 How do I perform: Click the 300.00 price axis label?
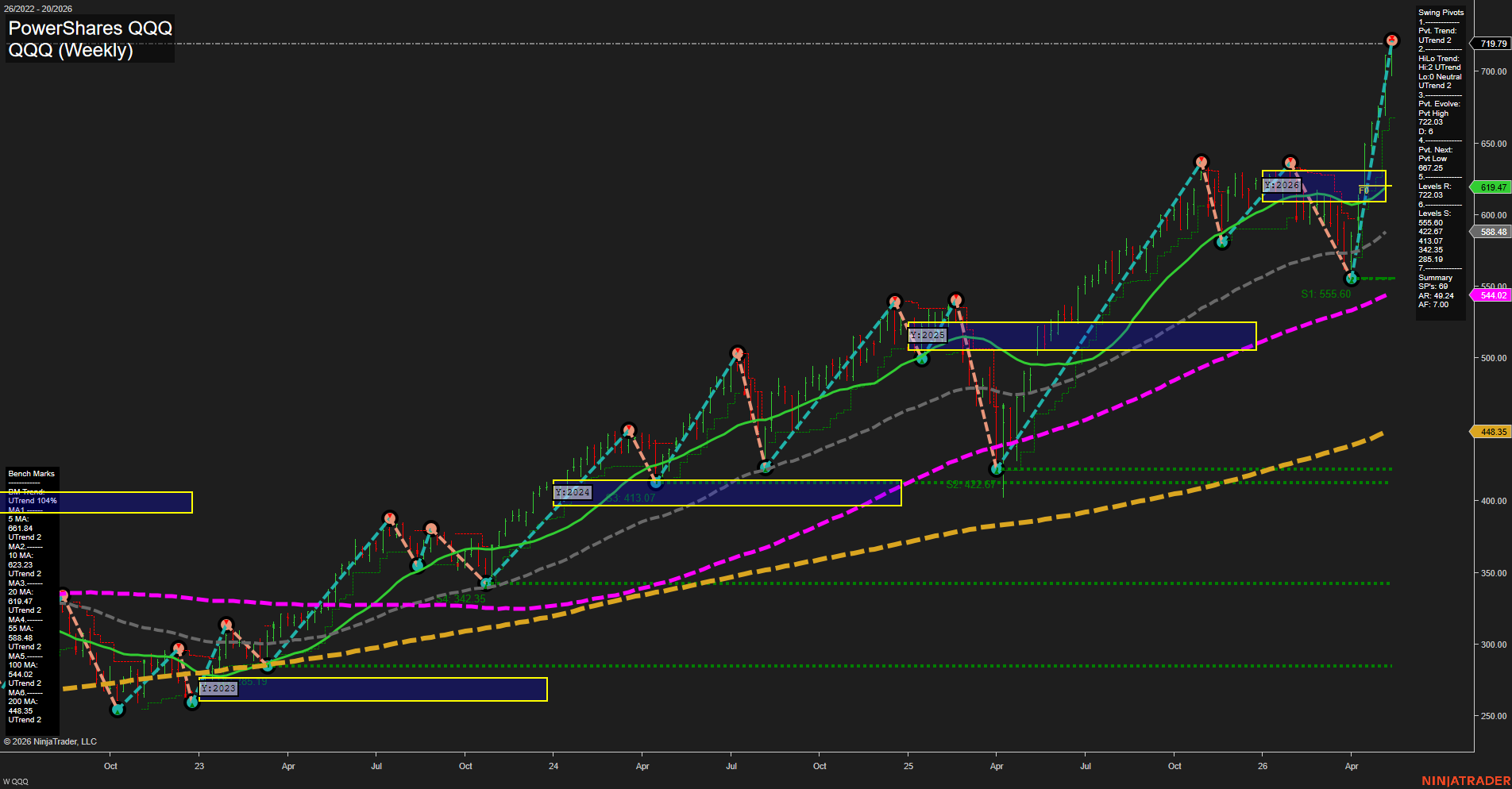[x=1493, y=645]
